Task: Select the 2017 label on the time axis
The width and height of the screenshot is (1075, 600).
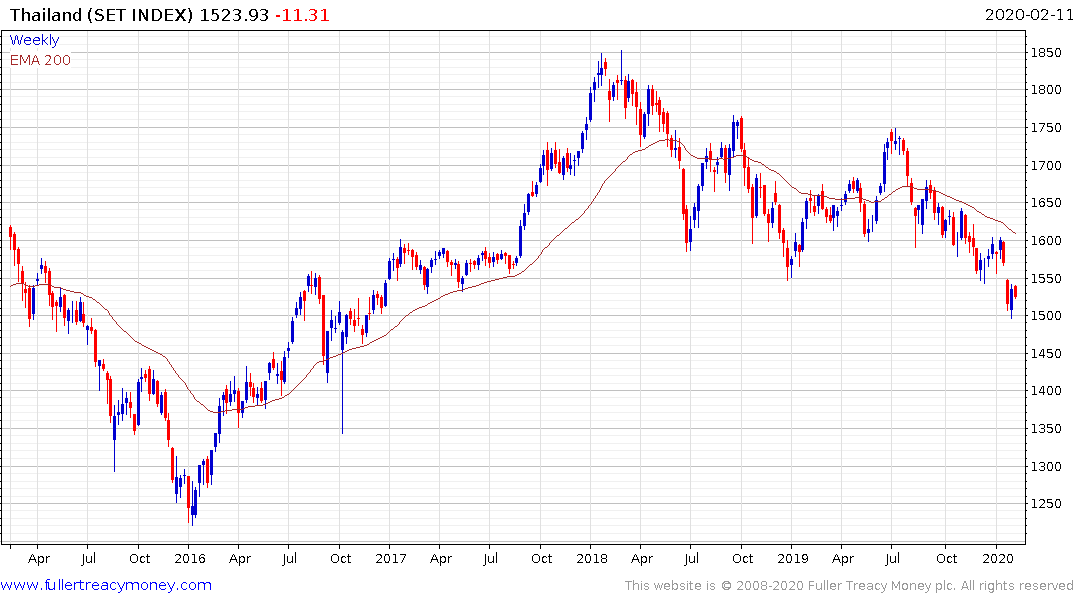Action: coord(391,559)
